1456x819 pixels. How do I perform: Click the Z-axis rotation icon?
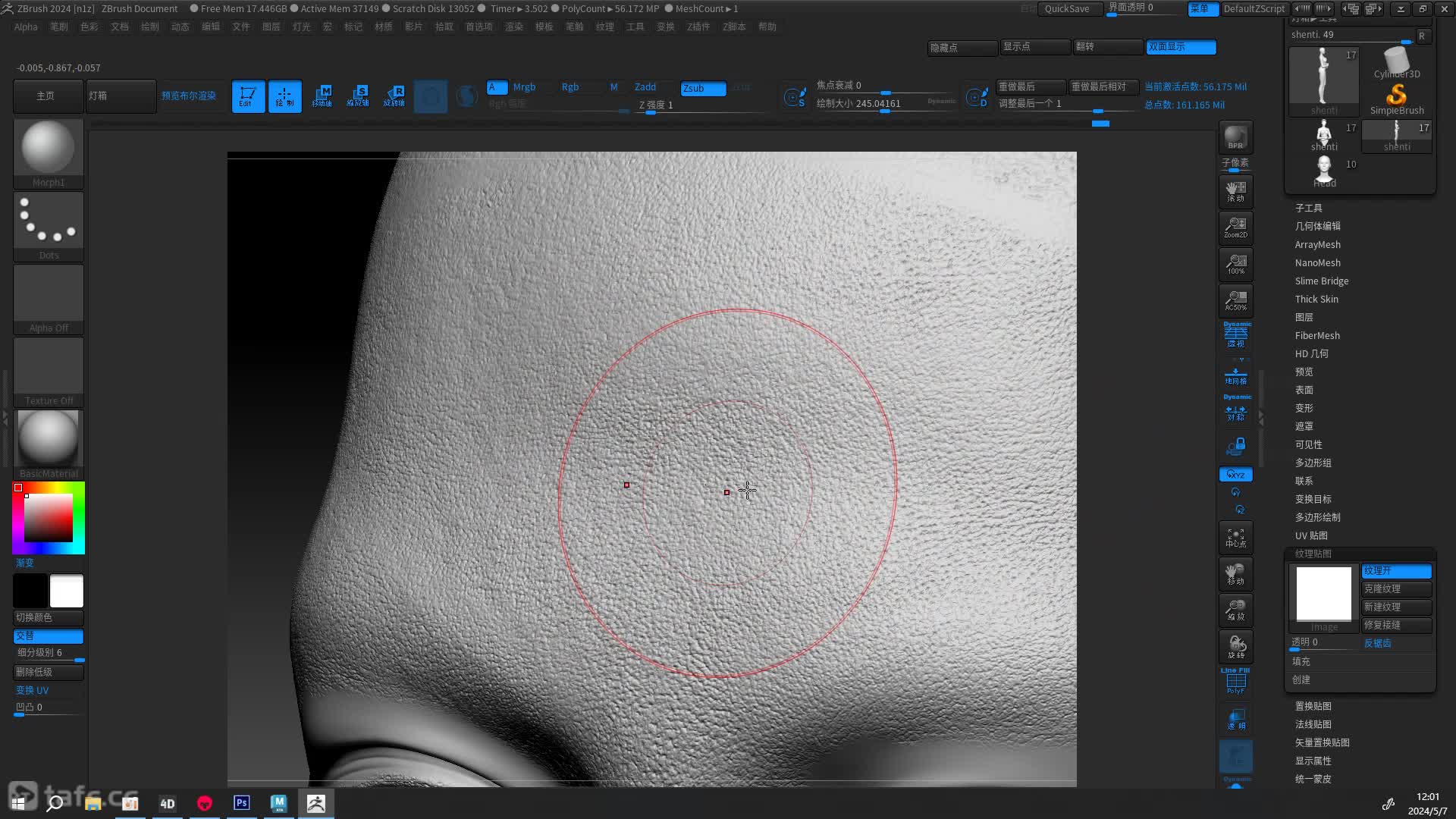[x=1240, y=510]
